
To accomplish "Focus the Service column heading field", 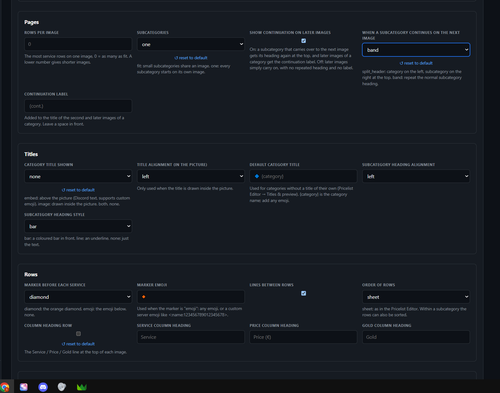I will point(191,337).
